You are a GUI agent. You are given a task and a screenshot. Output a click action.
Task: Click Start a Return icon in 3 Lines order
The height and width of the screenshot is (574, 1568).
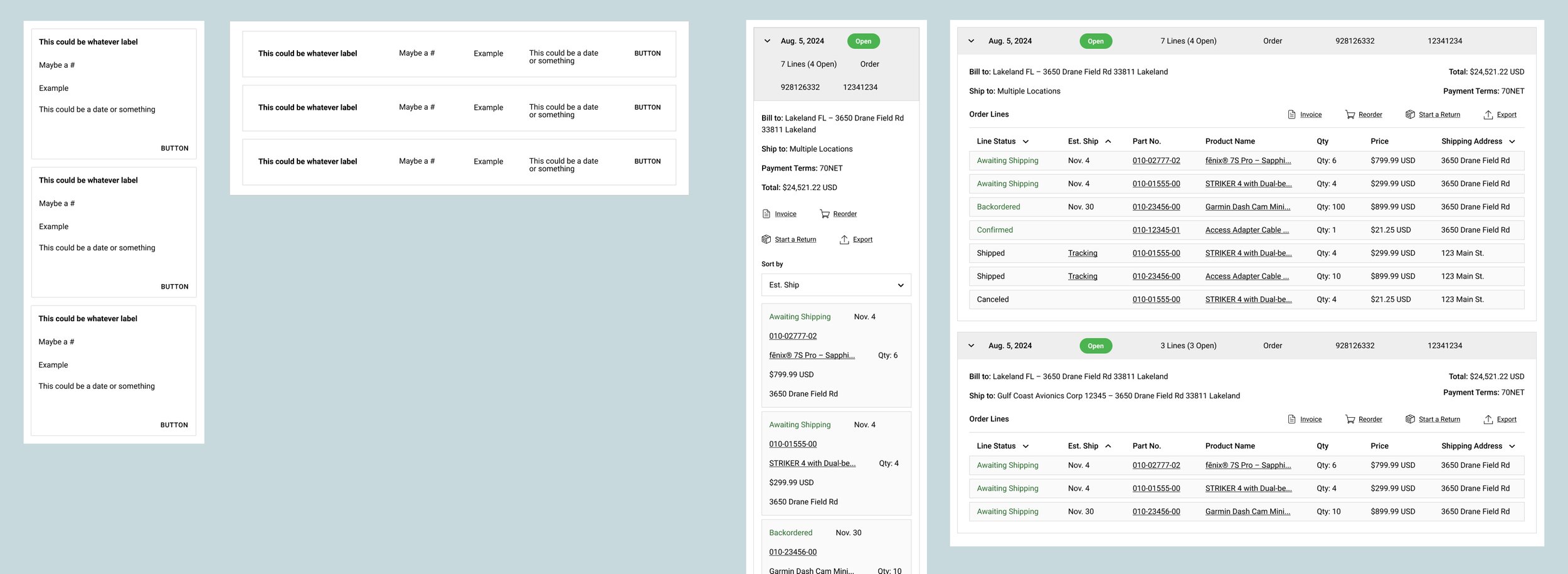coord(1410,419)
